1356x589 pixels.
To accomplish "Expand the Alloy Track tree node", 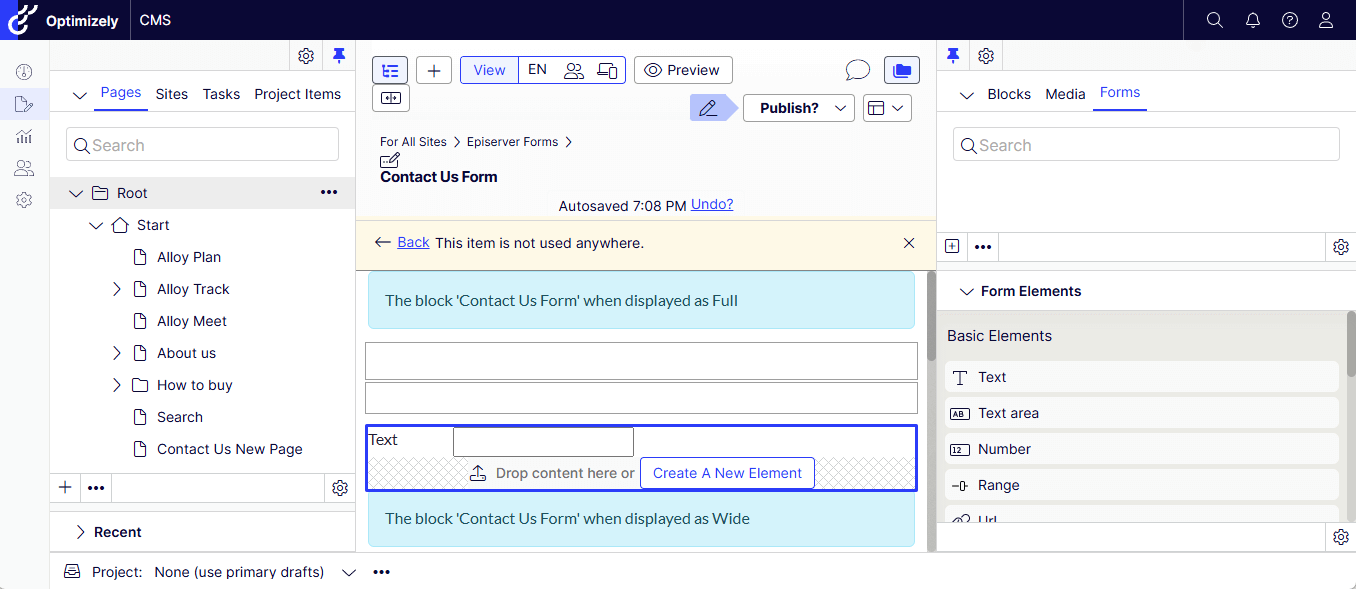I will click(x=117, y=289).
